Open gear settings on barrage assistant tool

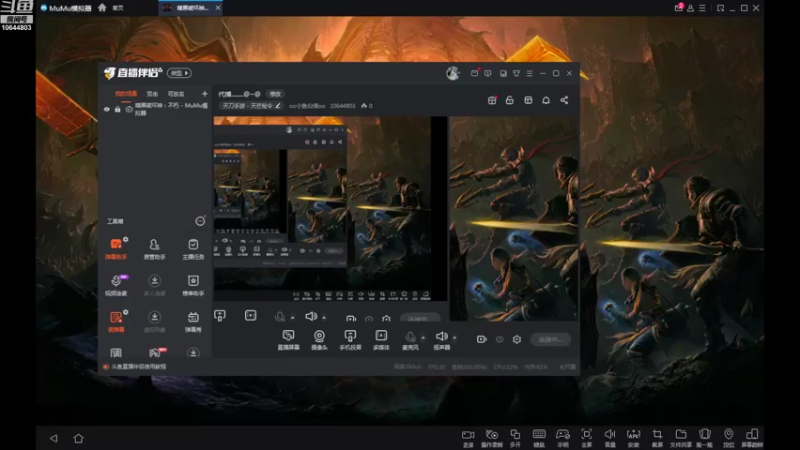[126, 239]
